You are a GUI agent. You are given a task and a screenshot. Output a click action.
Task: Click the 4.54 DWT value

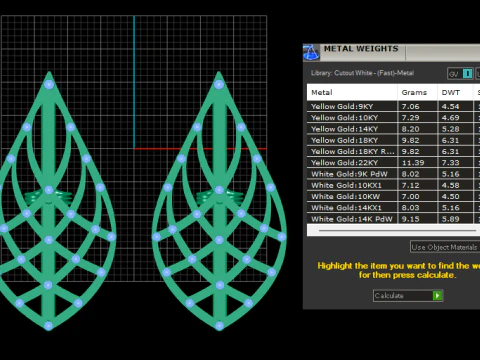coord(450,106)
